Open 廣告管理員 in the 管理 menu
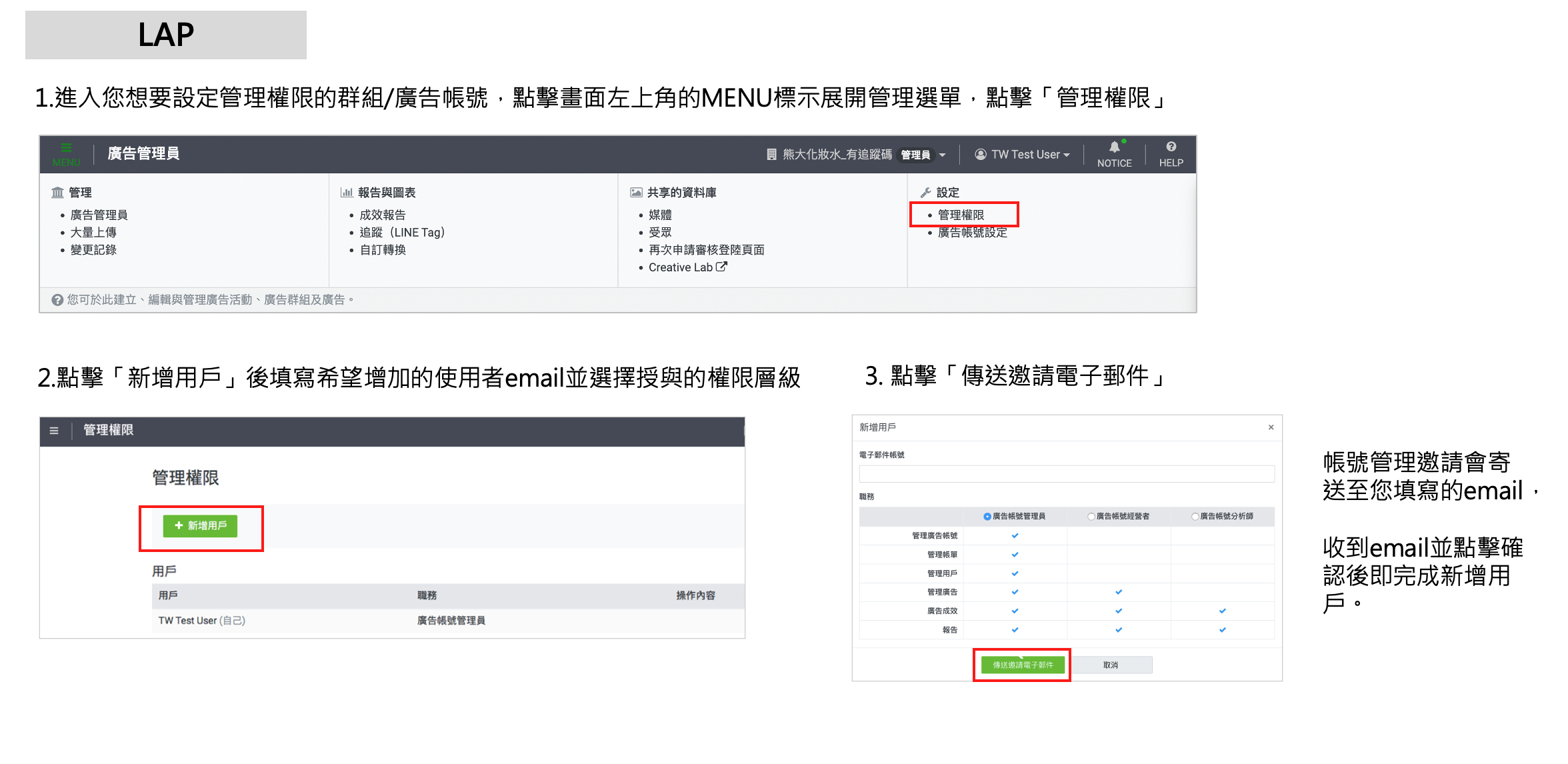Image resolution: width=1568 pixels, height=764 pixels. click(99, 215)
